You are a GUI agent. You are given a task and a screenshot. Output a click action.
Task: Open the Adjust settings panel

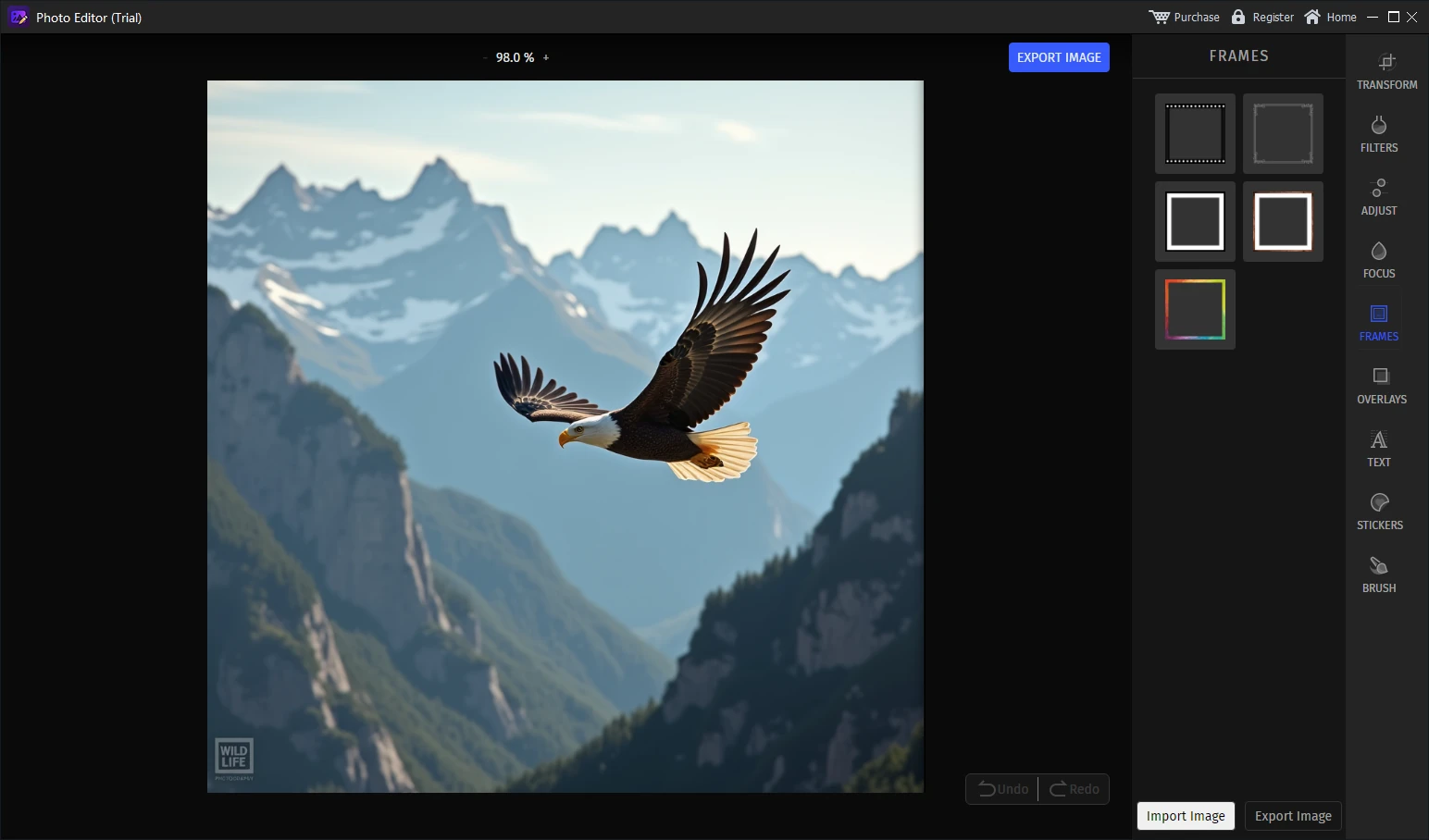pos(1379,197)
